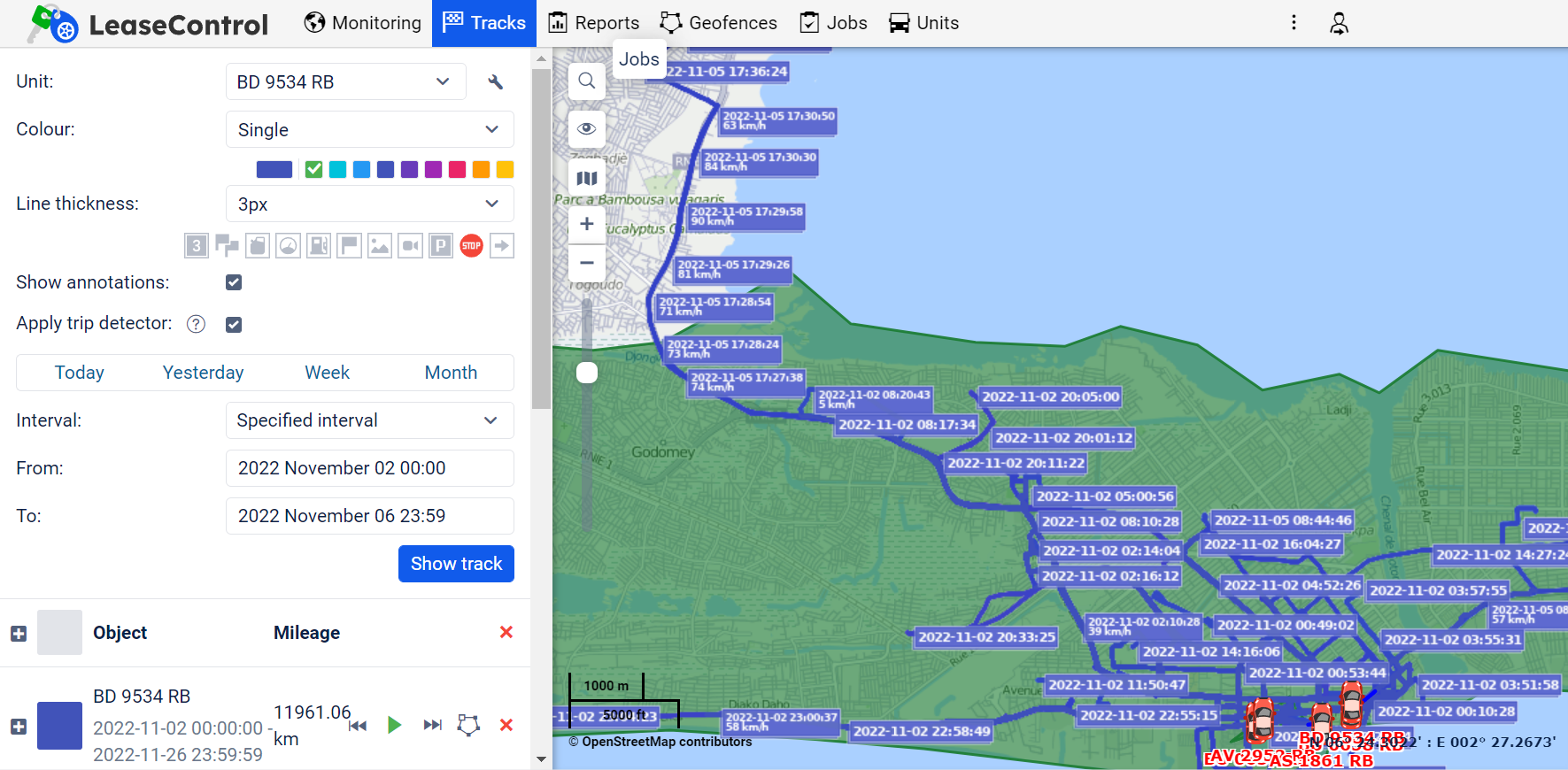The width and height of the screenshot is (1568, 770).
Task: Toggle the eye visibility button on the map
Action: coord(586,129)
